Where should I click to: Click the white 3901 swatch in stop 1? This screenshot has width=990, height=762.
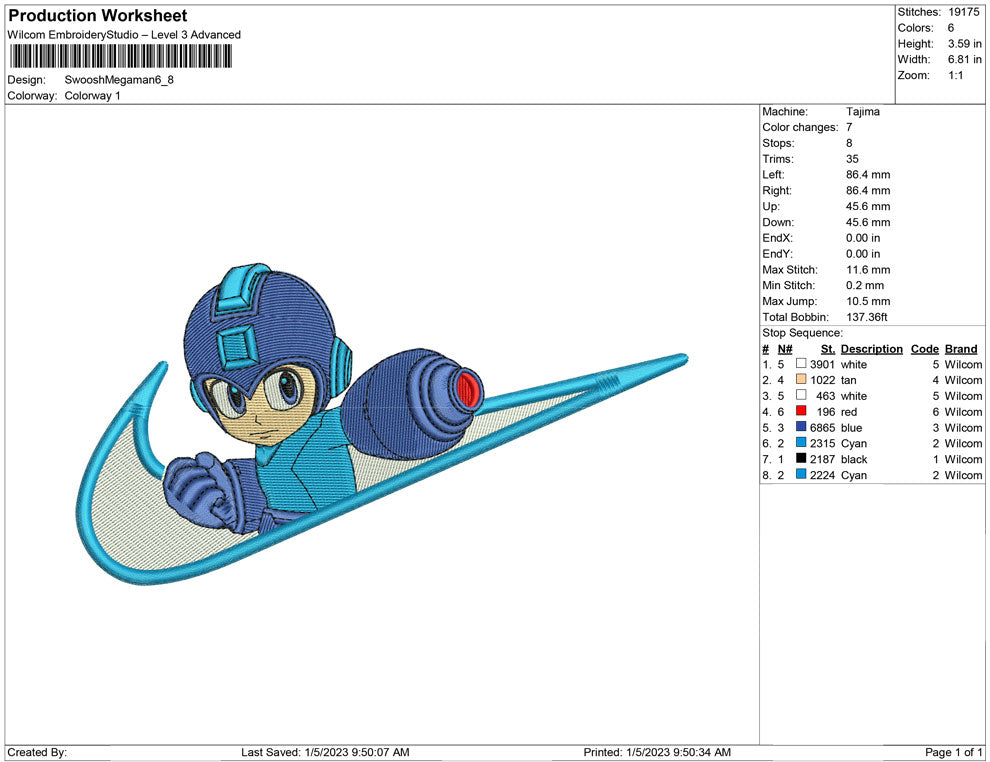coord(801,364)
